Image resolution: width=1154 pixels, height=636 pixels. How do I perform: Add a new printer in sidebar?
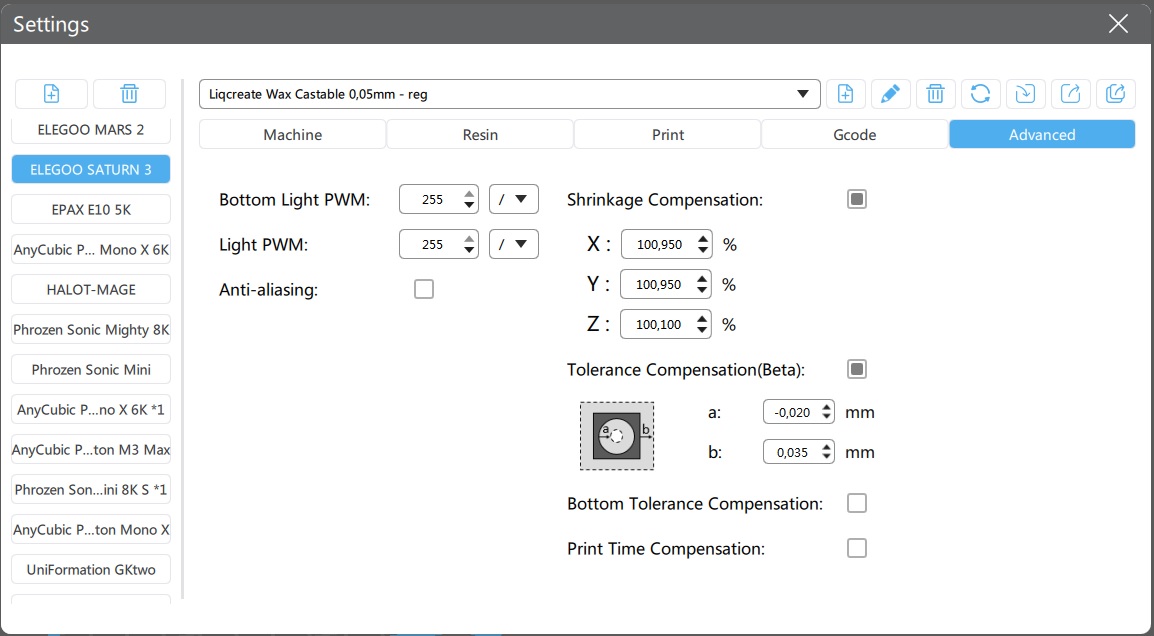tap(51, 94)
